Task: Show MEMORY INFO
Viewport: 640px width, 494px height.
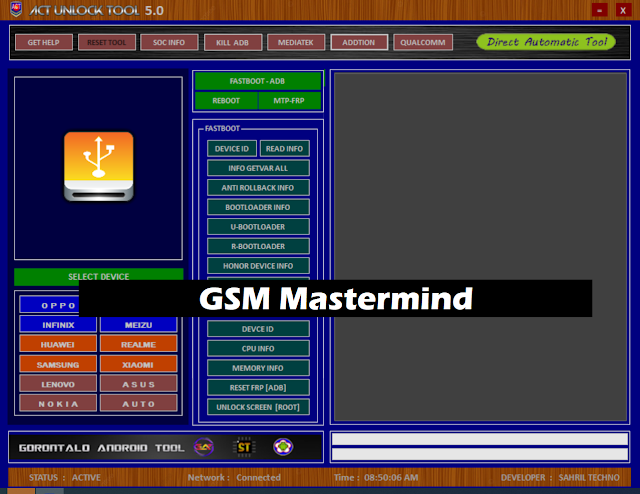Action: [x=258, y=368]
